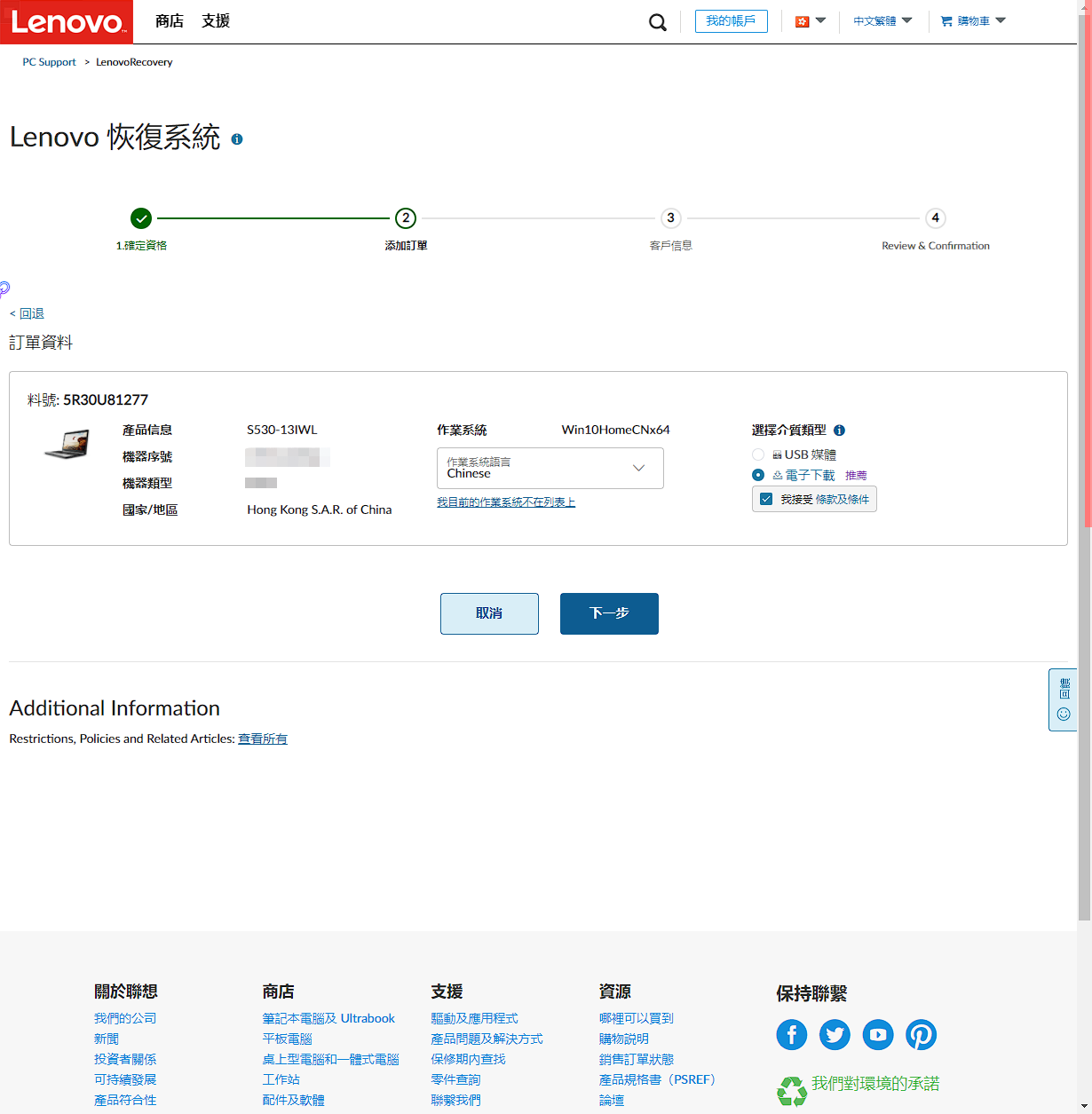Click the green recycle icon
The height and width of the screenshot is (1114, 1092).
791,1091
